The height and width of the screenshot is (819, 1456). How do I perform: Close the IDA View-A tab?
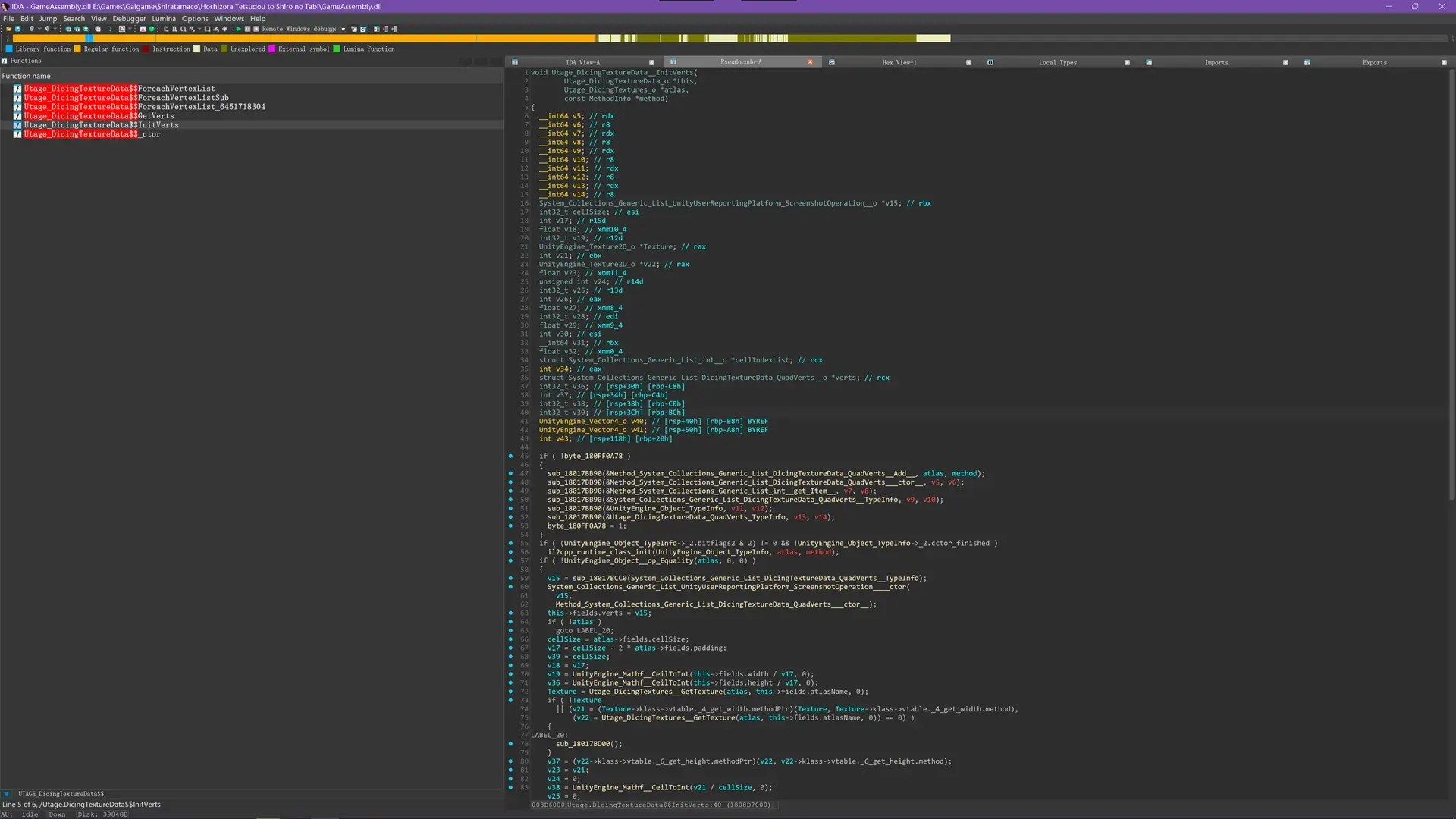coord(651,62)
